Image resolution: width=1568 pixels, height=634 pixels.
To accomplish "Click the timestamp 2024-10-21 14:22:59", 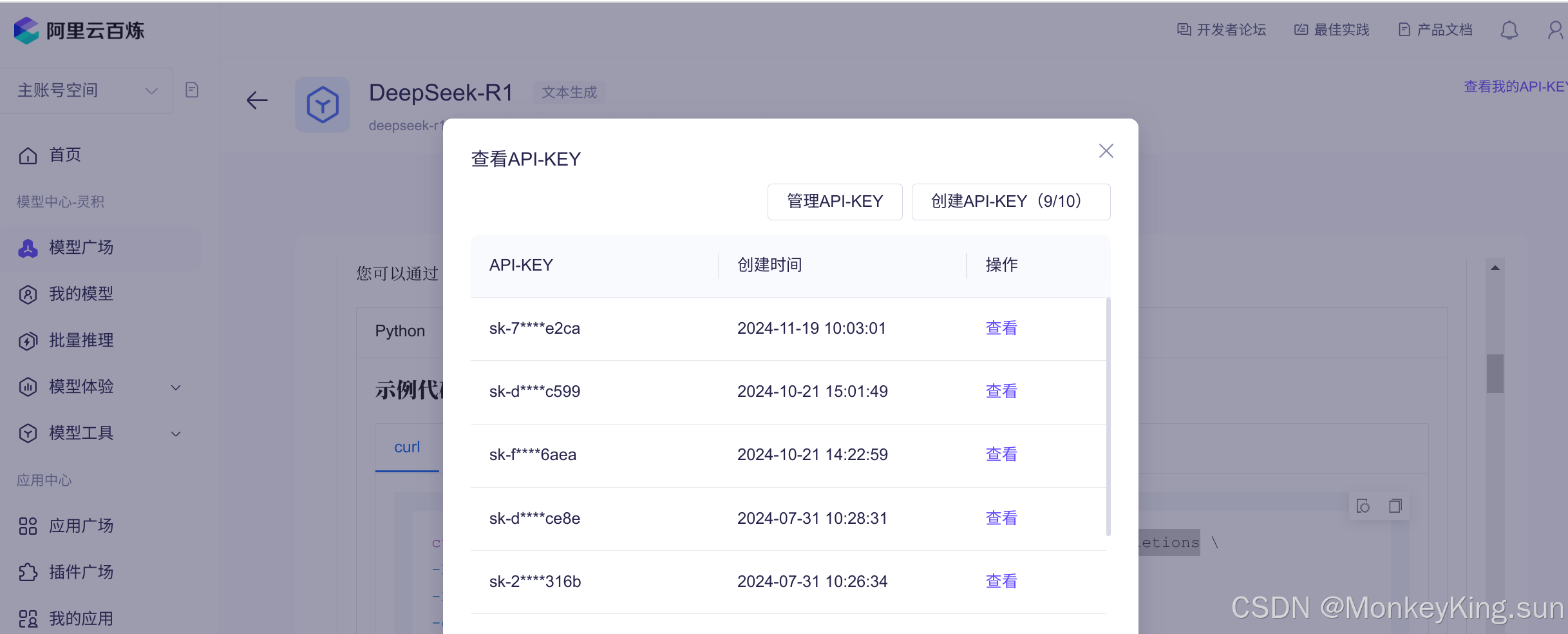I will tap(813, 454).
